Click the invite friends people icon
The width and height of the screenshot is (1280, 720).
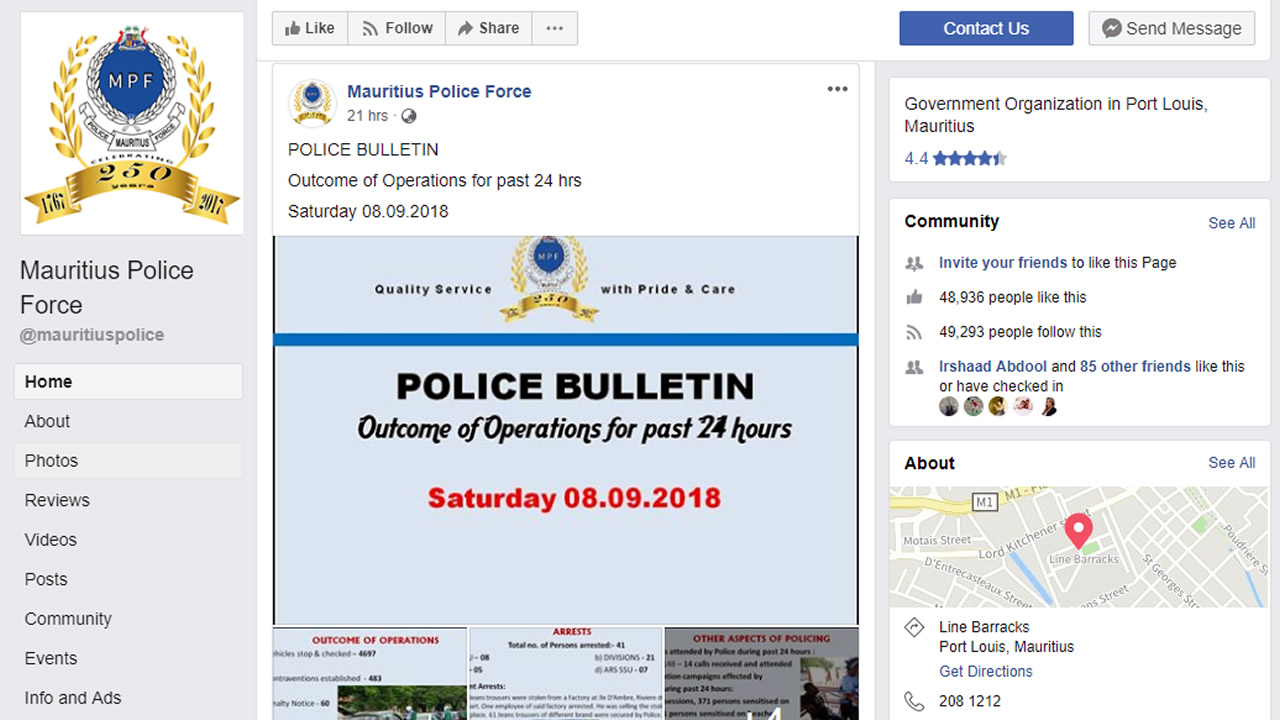coord(914,263)
